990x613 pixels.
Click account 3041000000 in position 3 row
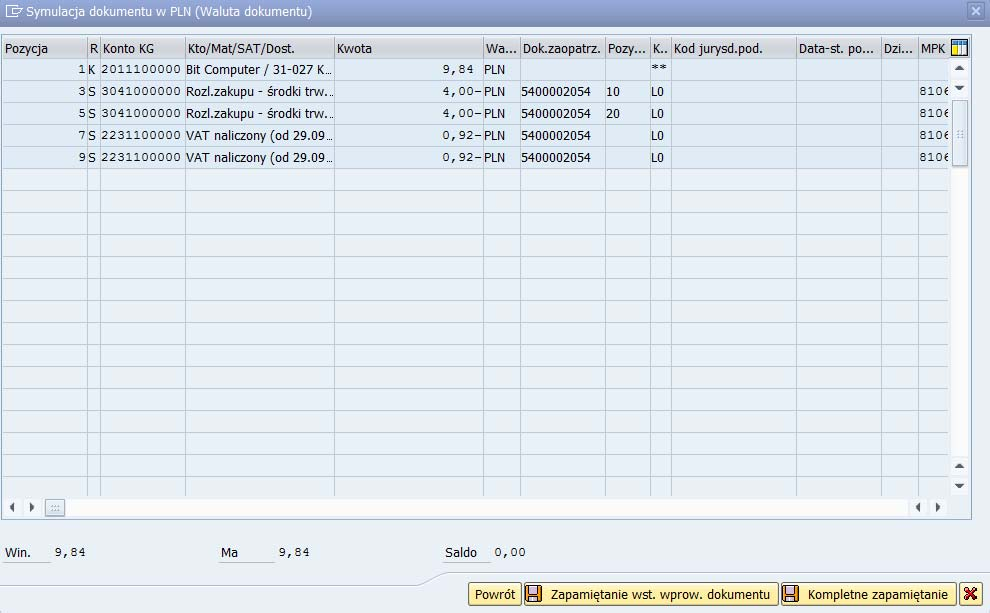[x=142, y=92]
